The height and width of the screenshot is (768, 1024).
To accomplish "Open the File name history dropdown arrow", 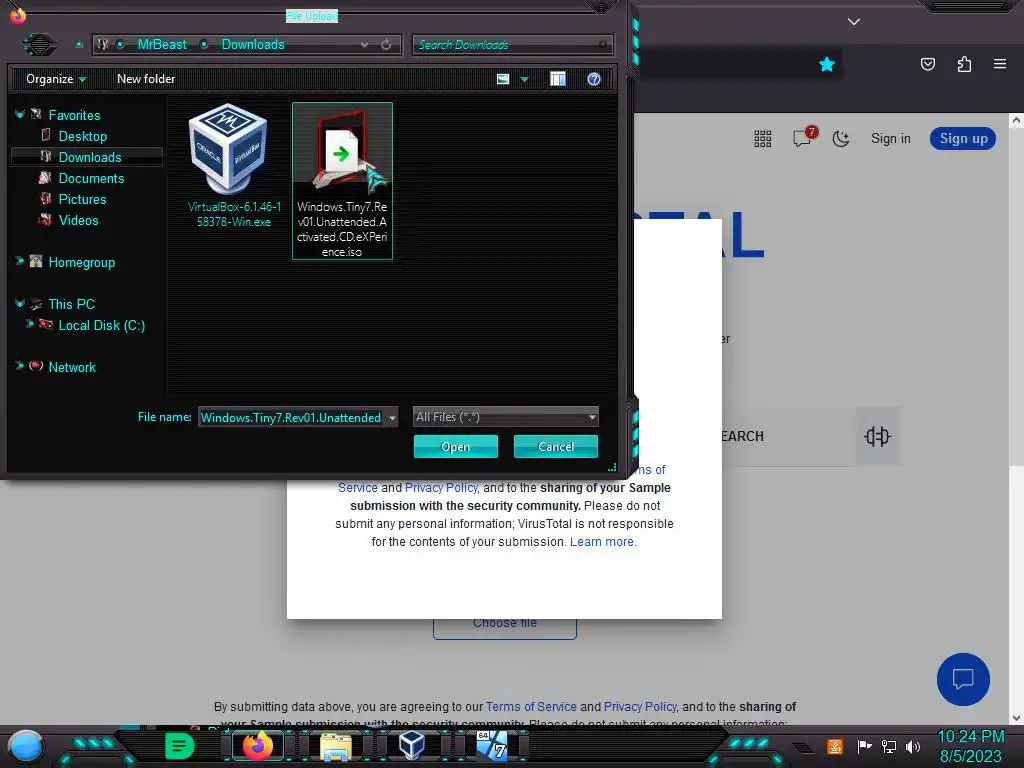I will pyautogui.click(x=392, y=417).
